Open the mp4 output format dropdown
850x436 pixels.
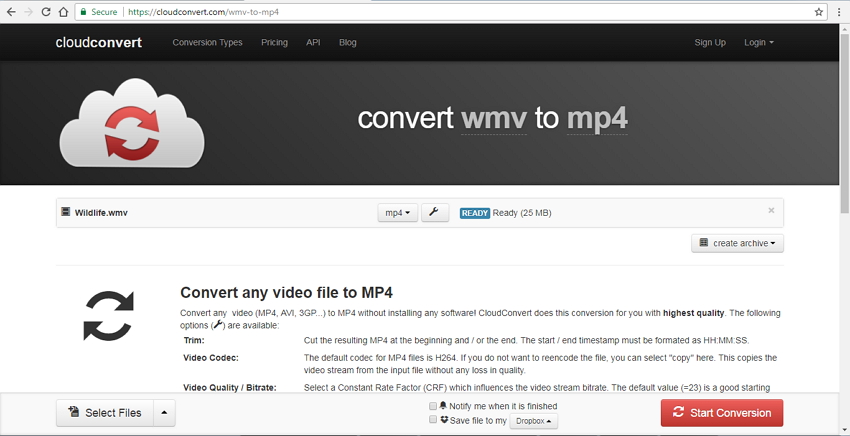click(397, 213)
